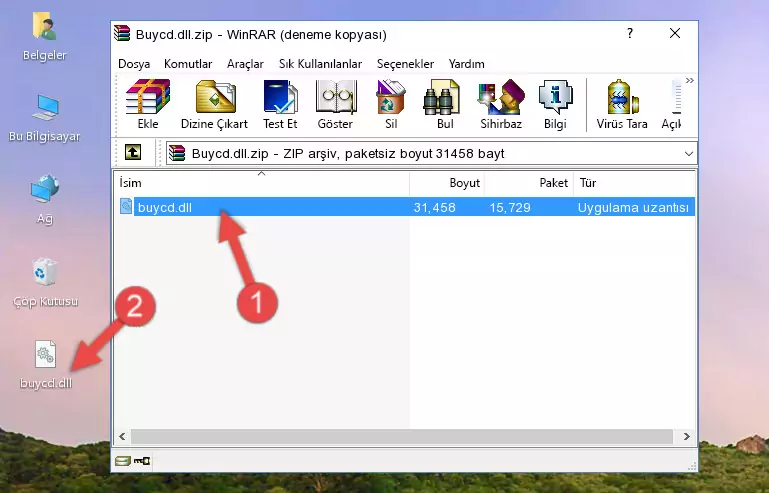Launch the Sihirbaz wizard
The width and height of the screenshot is (769, 493).
pos(501,104)
